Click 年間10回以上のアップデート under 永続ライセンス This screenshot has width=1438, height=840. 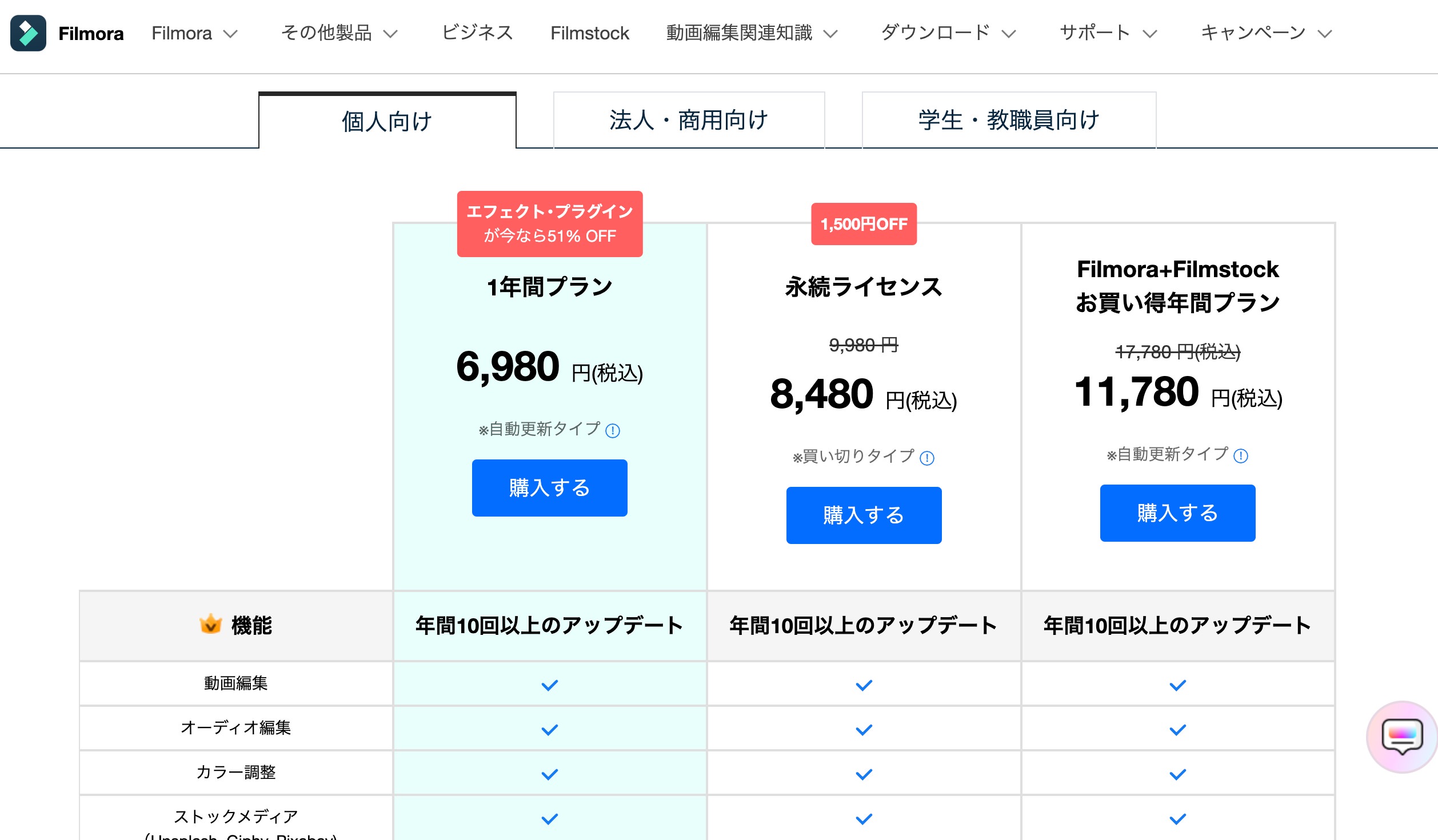point(864,626)
